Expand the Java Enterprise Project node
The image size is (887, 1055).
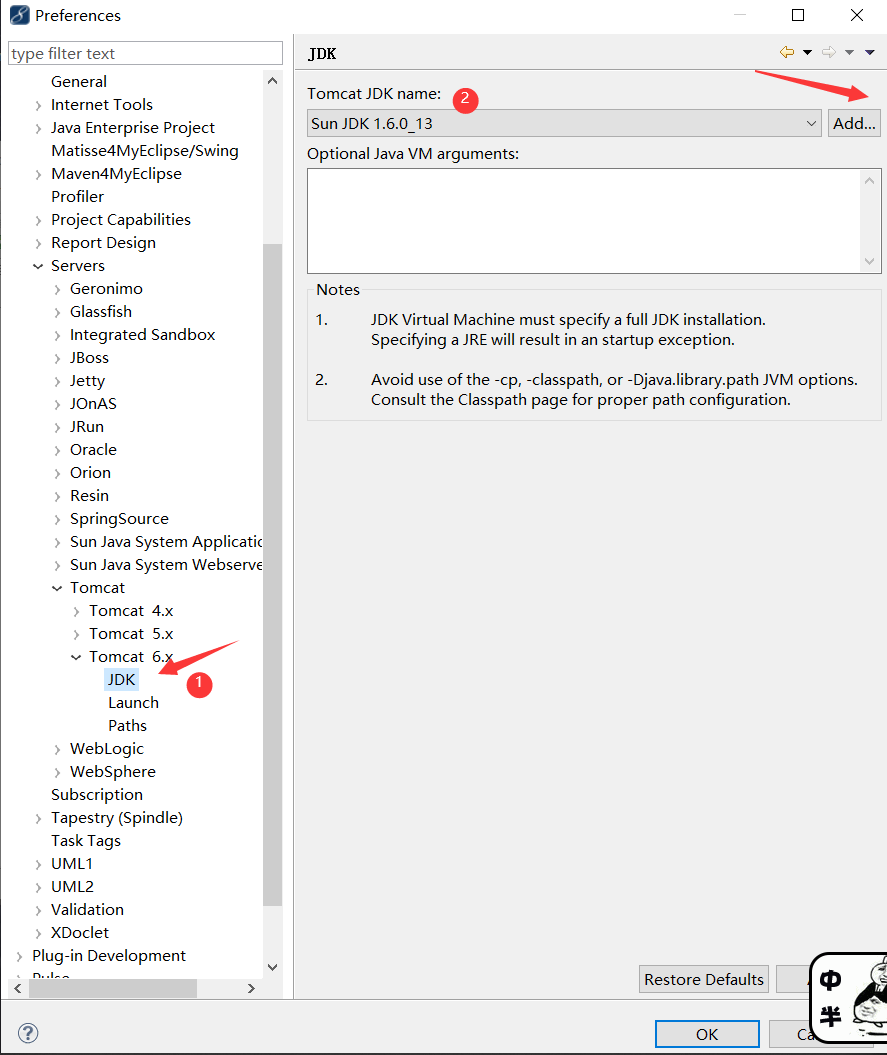[x=38, y=128]
